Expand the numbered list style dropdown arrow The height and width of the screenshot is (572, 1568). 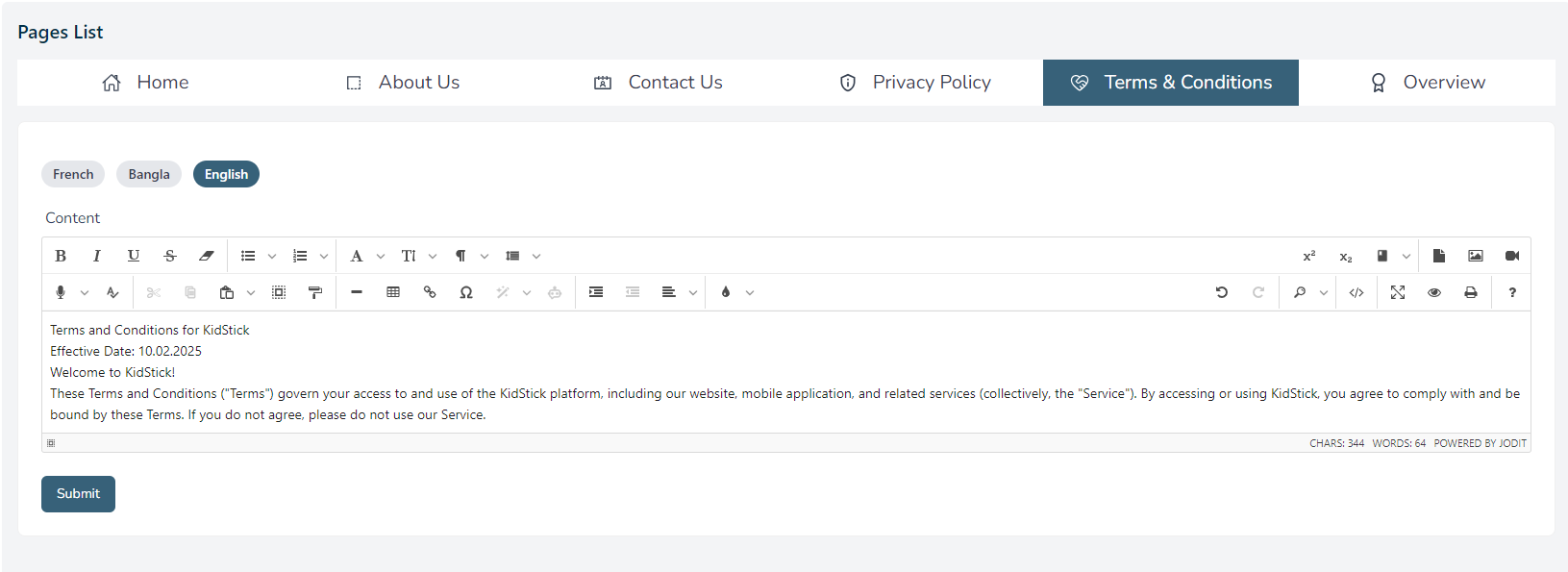coord(324,256)
